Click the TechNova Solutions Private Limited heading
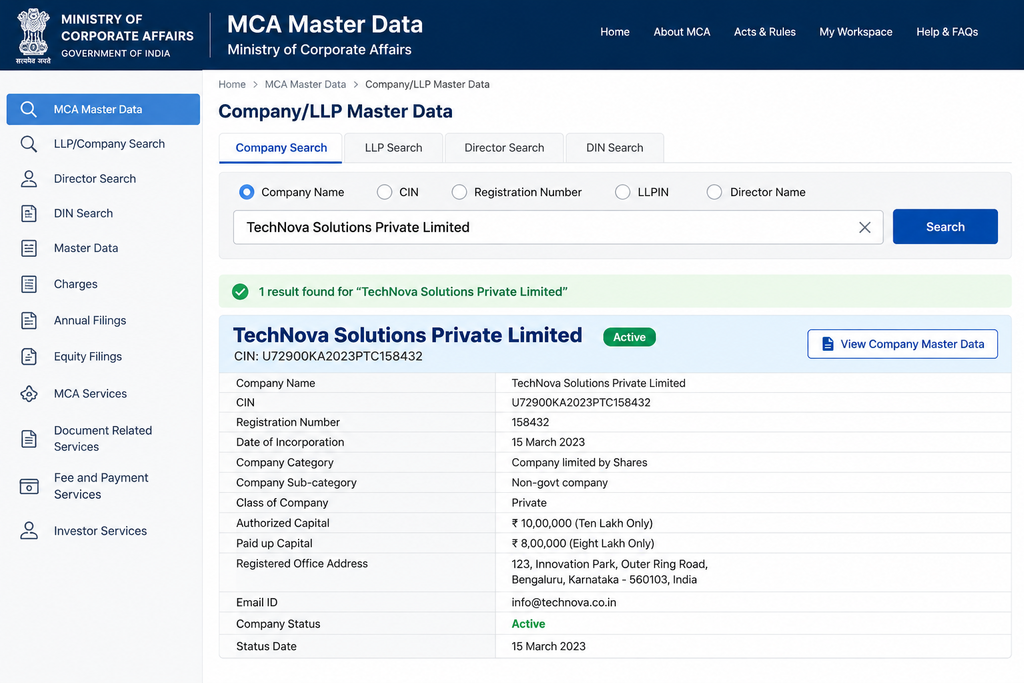 [x=408, y=335]
